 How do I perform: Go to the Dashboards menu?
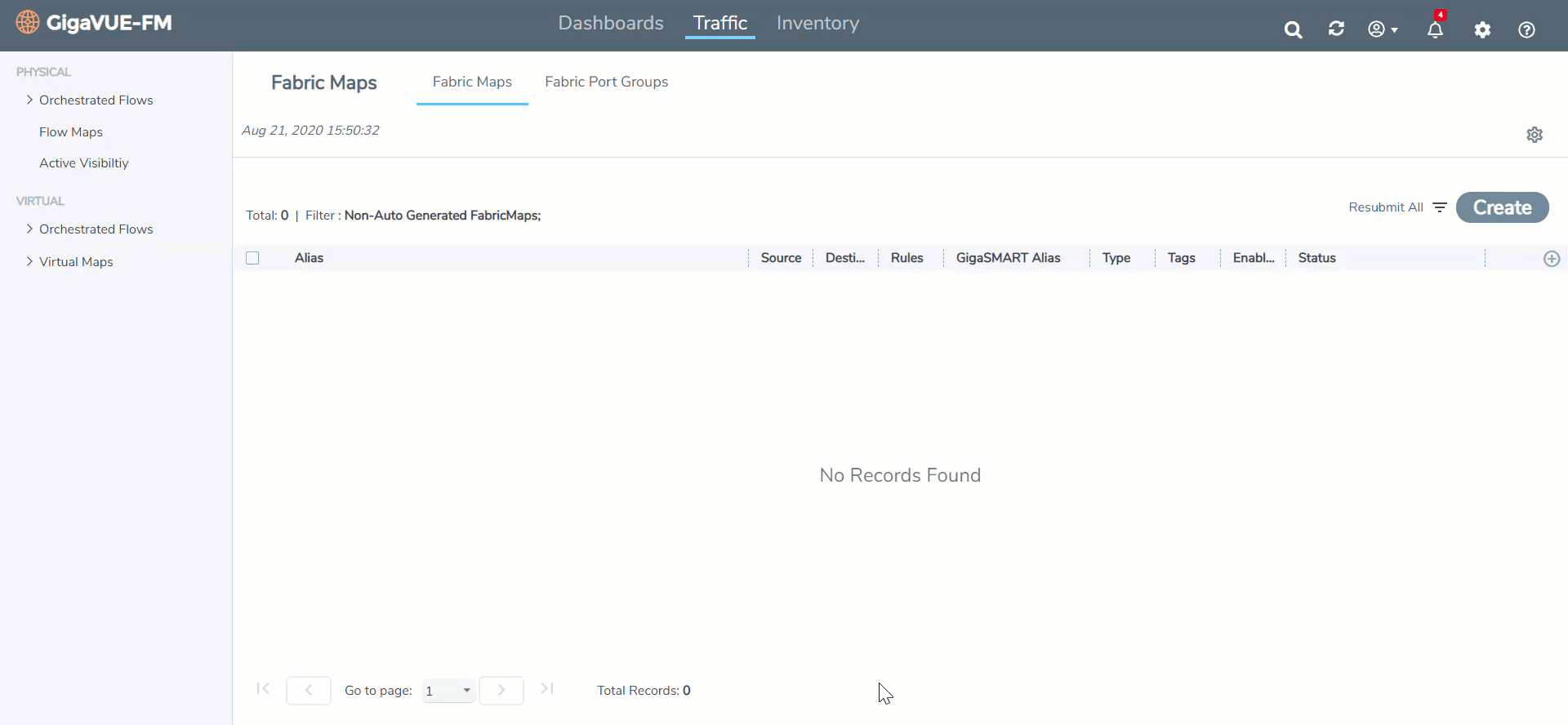click(610, 24)
